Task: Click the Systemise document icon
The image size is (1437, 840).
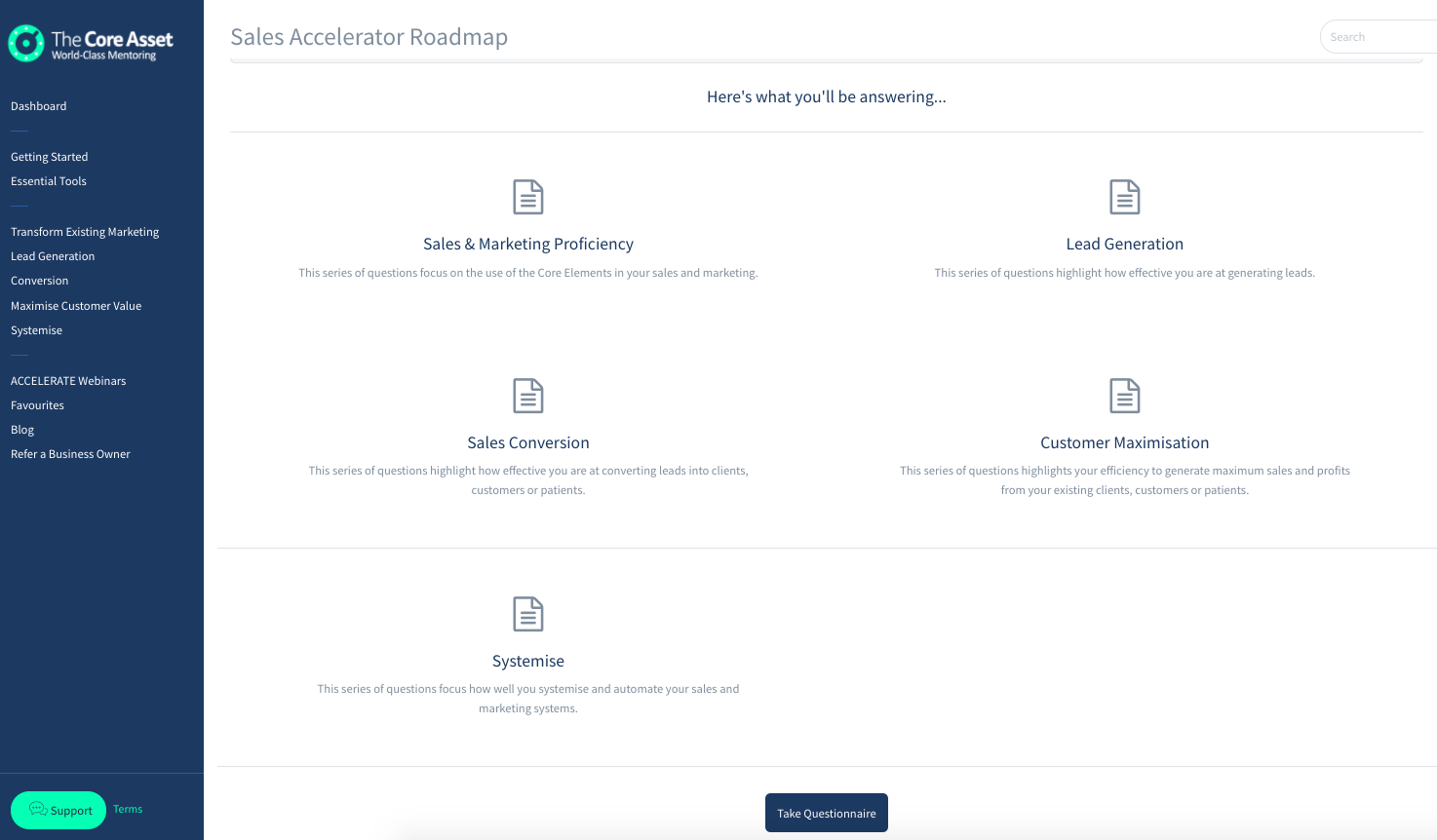Action: [527, 614]
